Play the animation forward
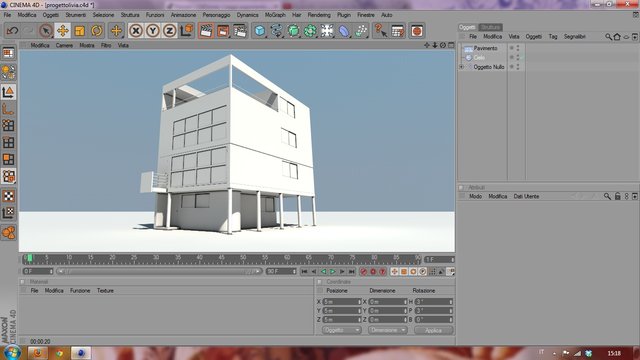Image resolution: width=640 pixels, height=360 pixels. coord(333,271)
